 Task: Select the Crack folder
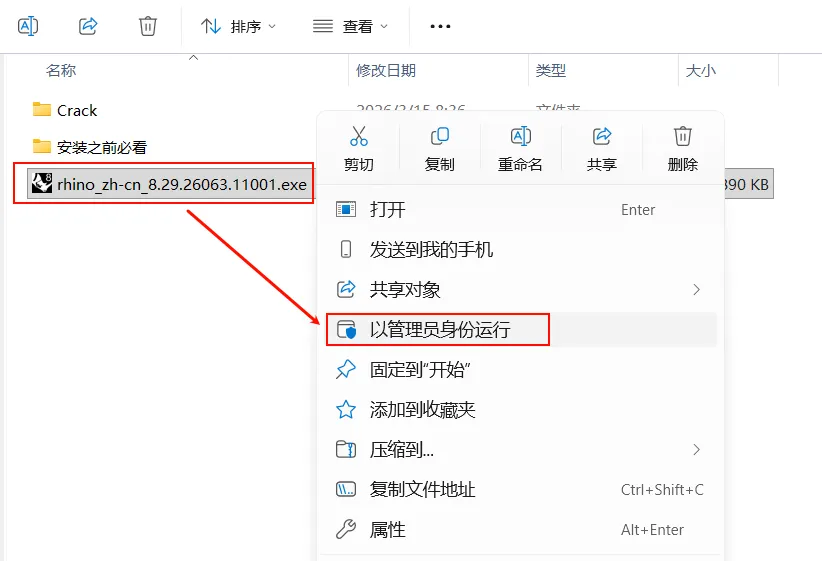(x=77, y=111)
